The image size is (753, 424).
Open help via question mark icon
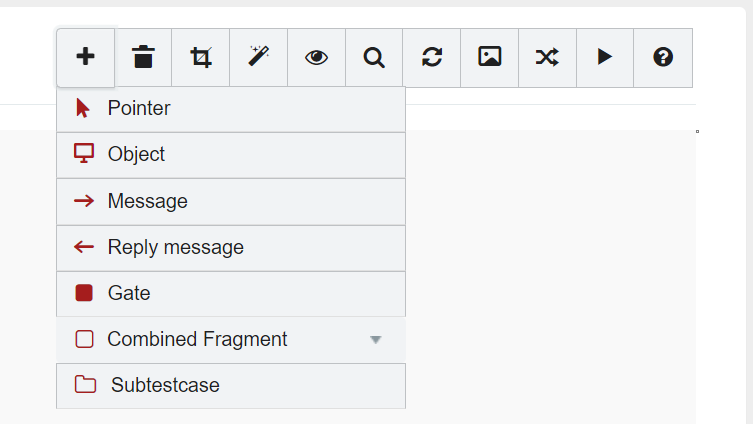click(x=662, y=57)
